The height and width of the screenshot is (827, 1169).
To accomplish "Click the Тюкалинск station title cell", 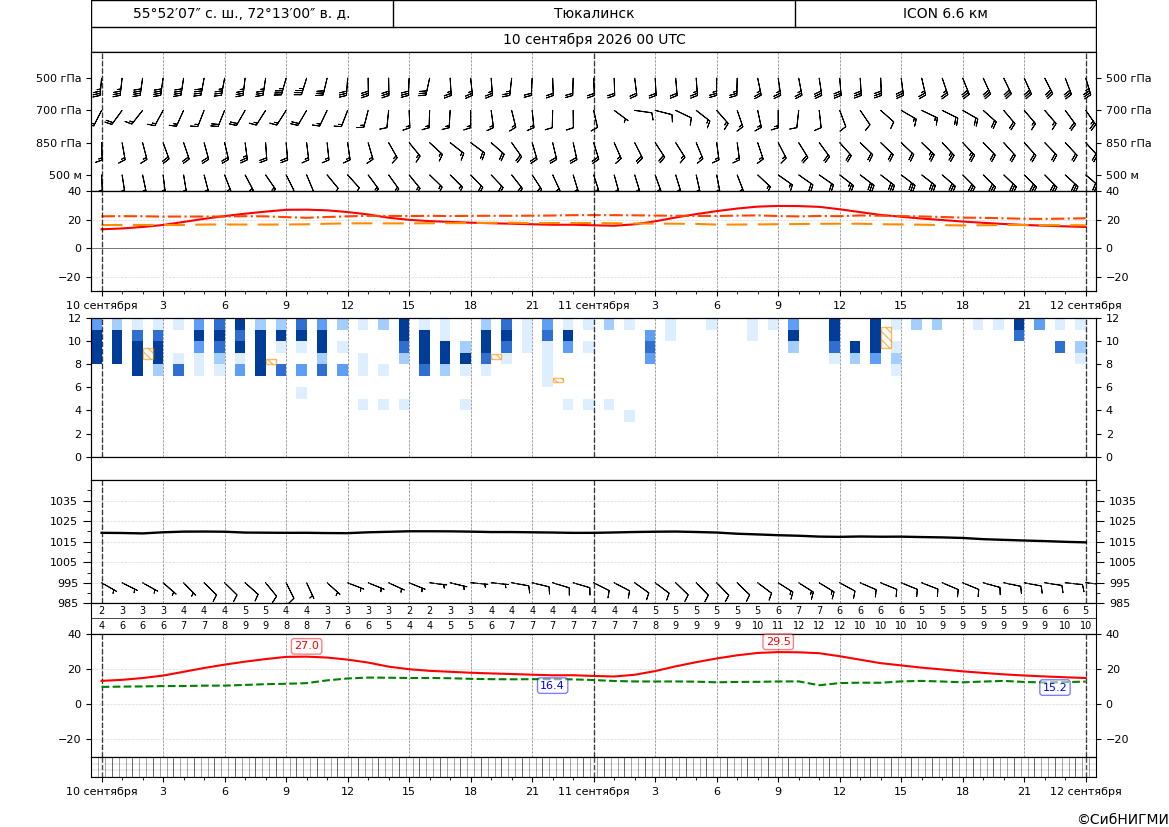I will [x=594, y=13].
